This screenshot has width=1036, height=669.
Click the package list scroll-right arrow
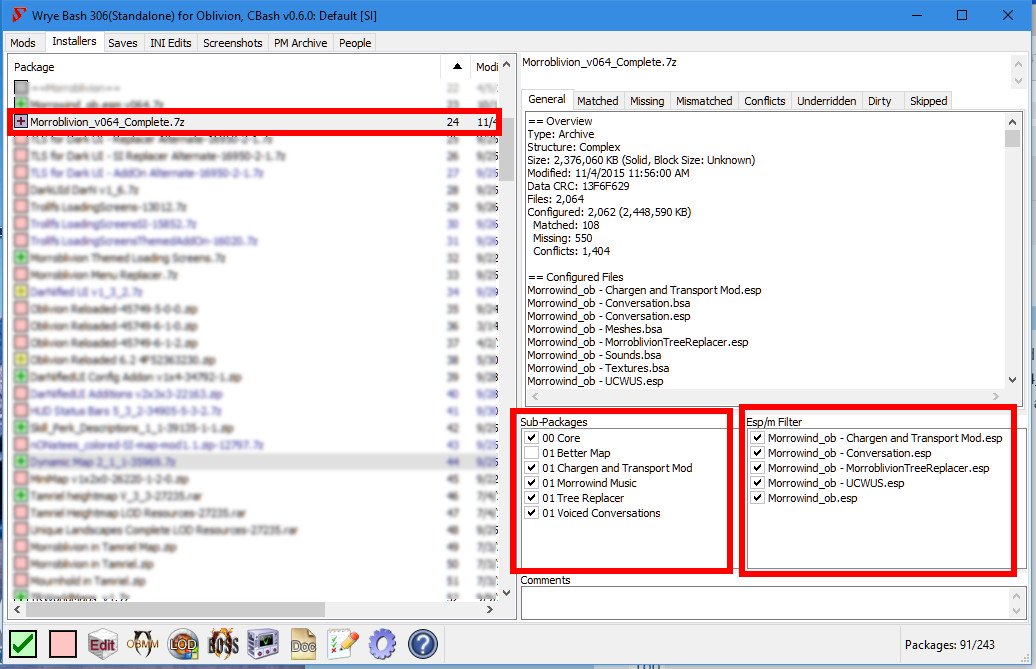[490, 609]
